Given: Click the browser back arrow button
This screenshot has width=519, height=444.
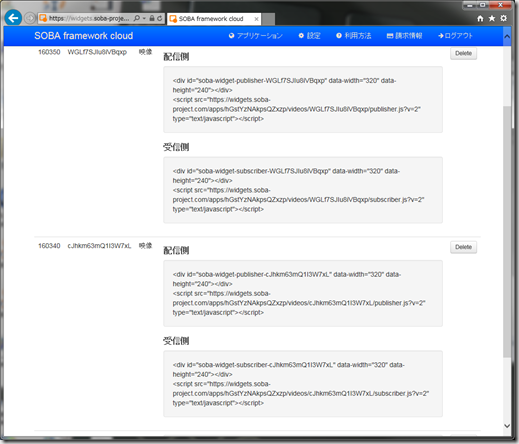Looking at the screenshot, I should tap(13, 18).
